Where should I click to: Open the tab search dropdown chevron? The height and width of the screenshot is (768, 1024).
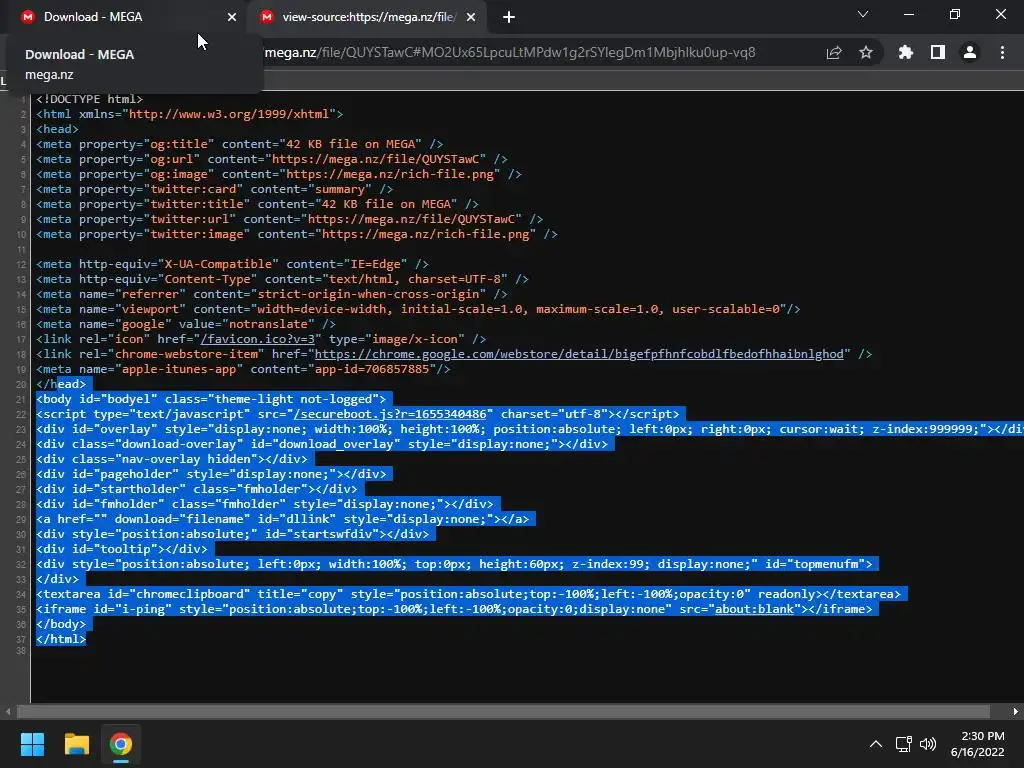863,14
